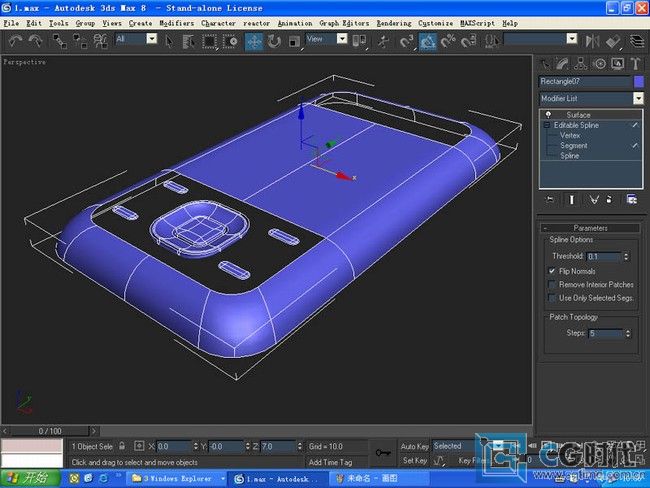Screen dimensions: 650x488
Task: Select the Segment sub-object level
Action: pos(574,146)
